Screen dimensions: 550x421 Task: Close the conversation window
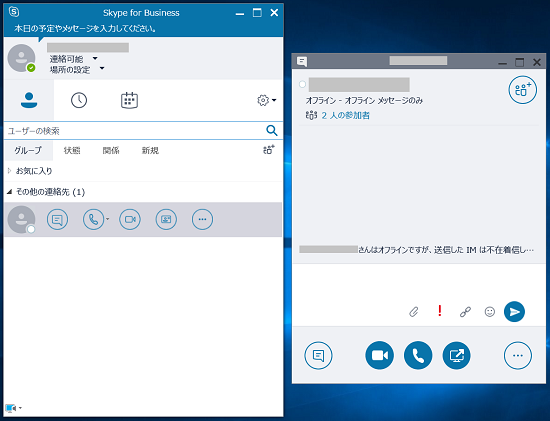(x=537, y=62)
